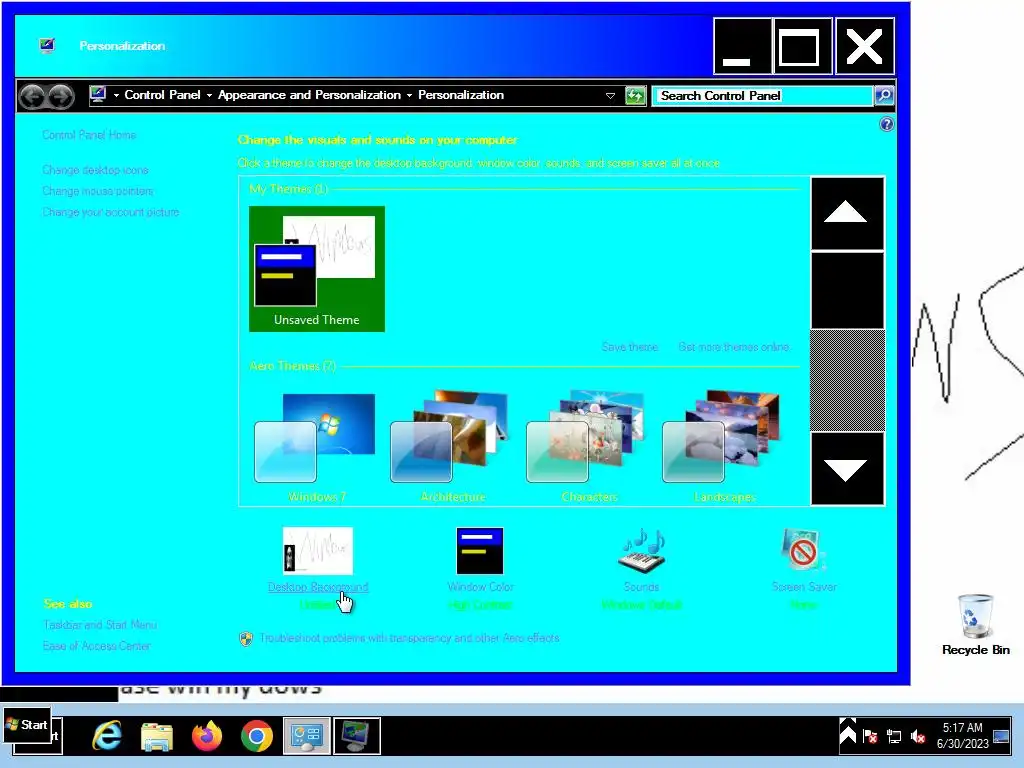Viewport: 1024px width, 768px height.
Task: Launch Firefox from the taskbar
Action: pos(207,736)
